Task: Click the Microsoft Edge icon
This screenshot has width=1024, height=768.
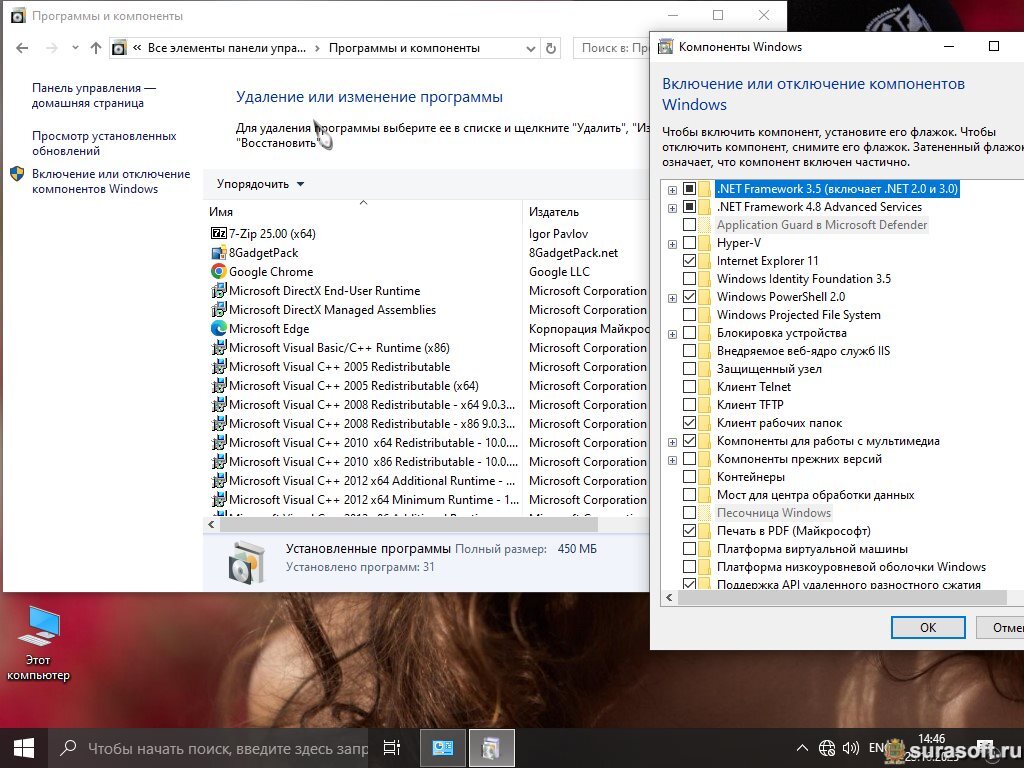Action: click(219, 329)
